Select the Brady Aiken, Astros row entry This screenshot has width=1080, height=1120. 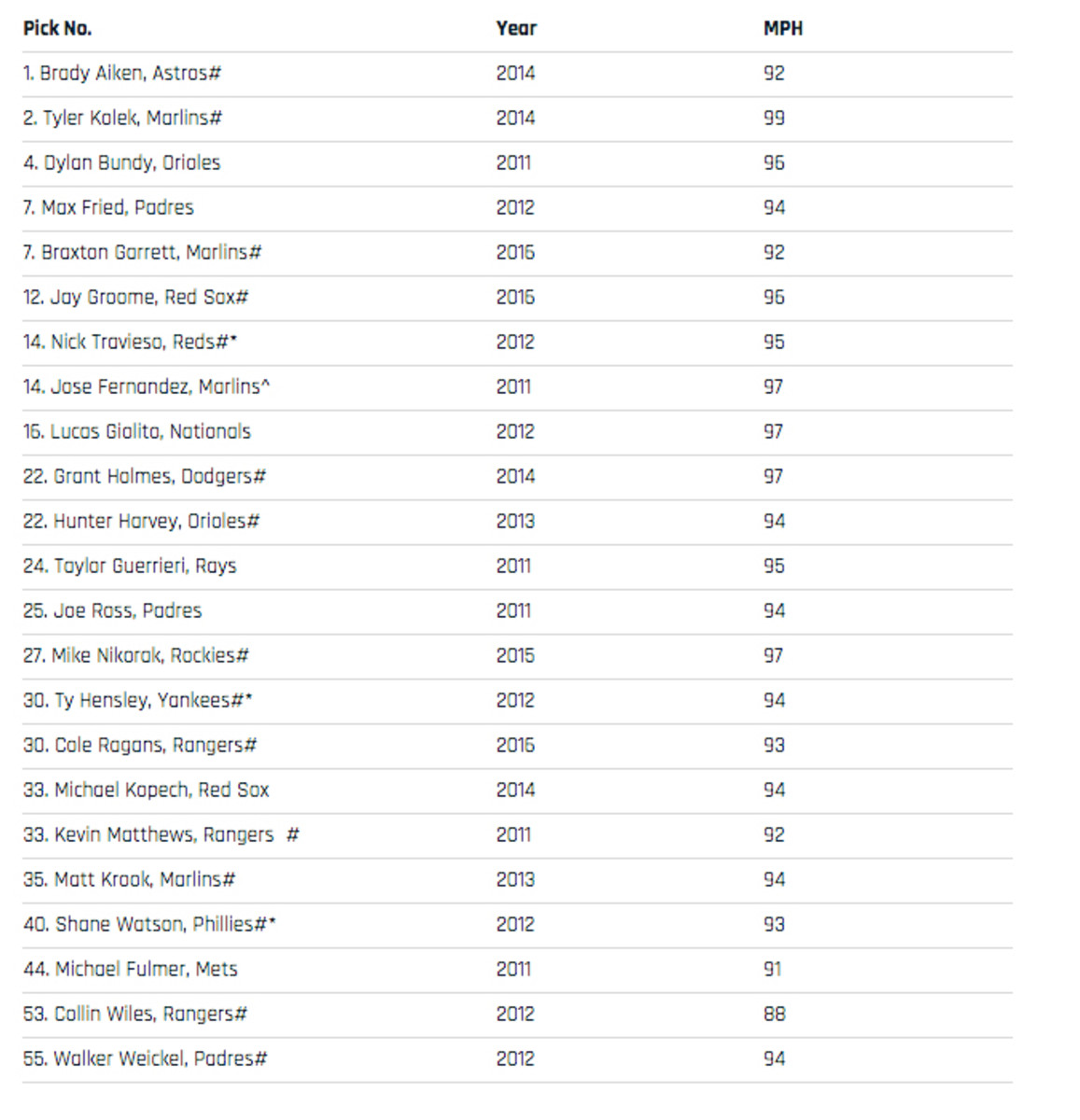pyautogui.click(x=122, y=73)
